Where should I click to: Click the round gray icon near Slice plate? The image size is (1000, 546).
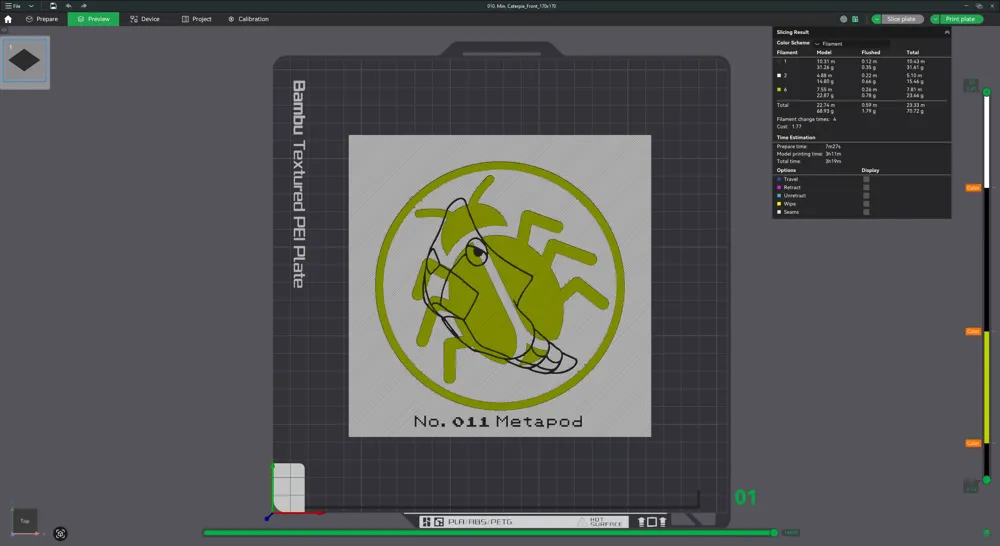pyautogui.click(x=844, y=19)
